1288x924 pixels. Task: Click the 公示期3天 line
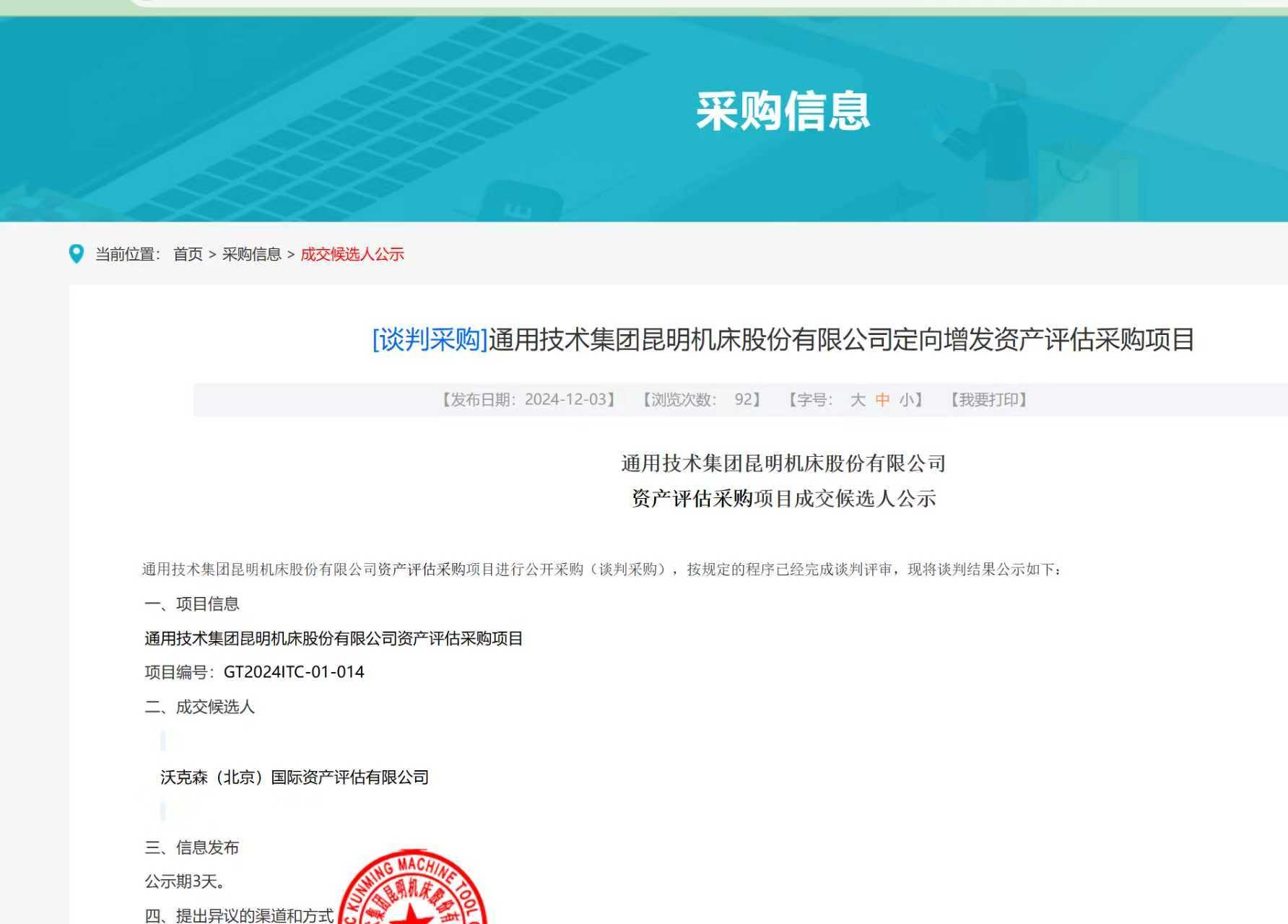186,881
